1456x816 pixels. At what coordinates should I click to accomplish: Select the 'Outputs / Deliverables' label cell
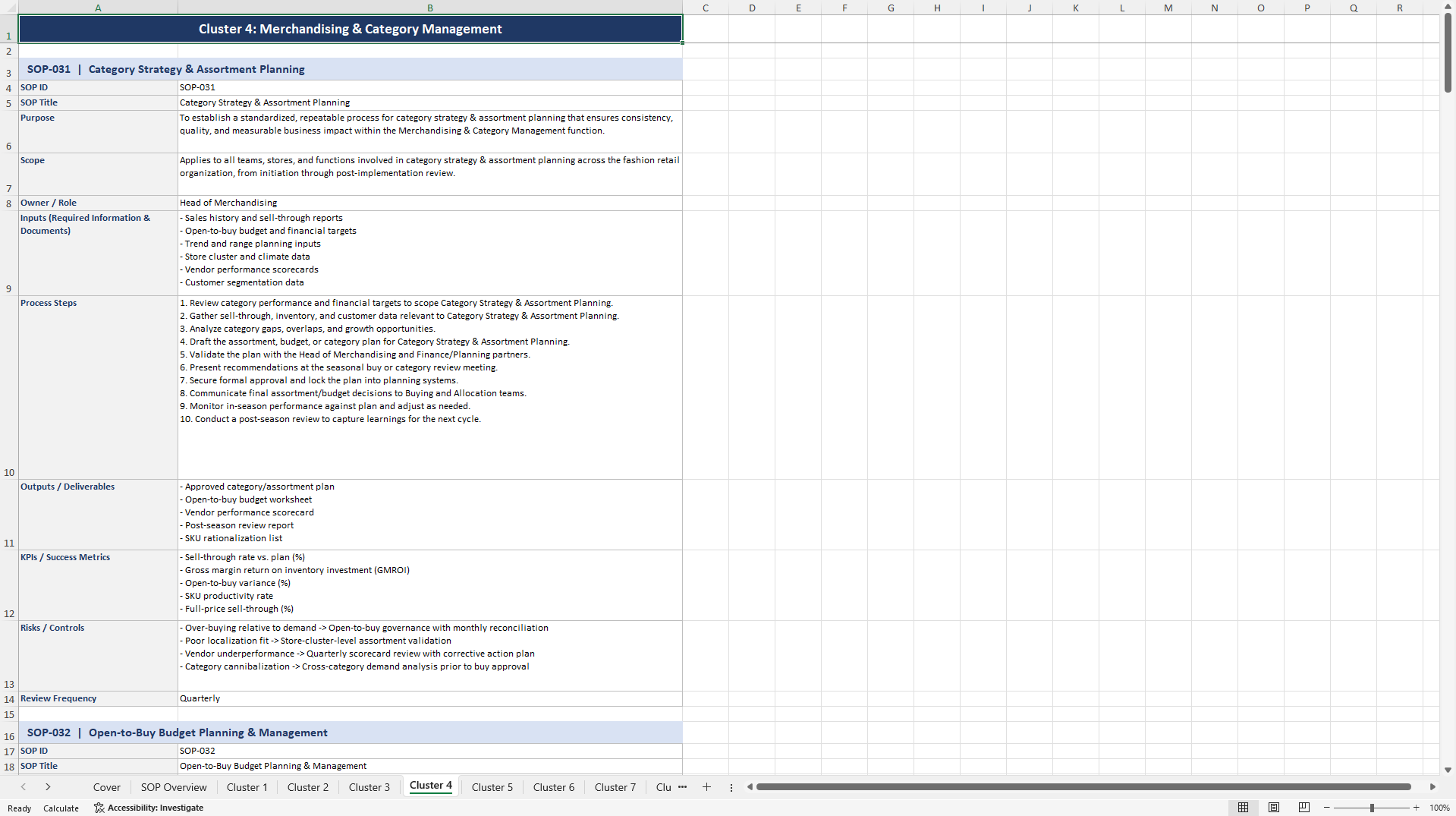pyautogui.click(x=98, y=515)
